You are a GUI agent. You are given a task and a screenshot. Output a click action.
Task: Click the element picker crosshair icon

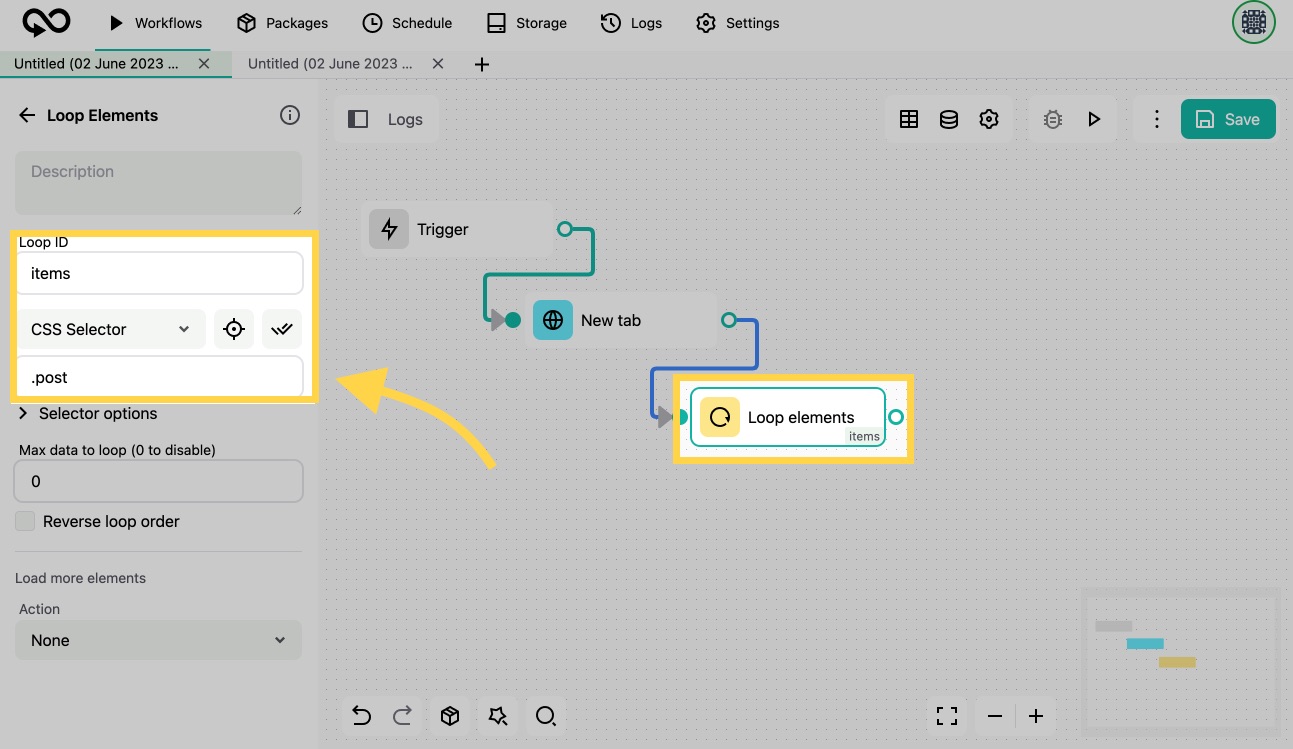[x=233, y=329]
